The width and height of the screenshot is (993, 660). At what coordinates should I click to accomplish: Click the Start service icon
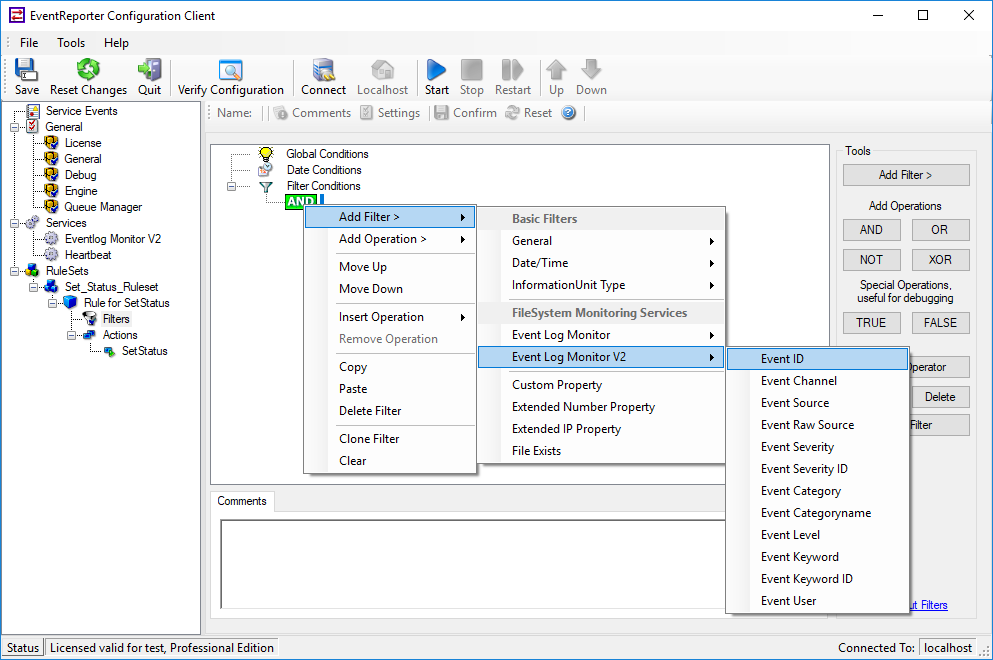point(436,70)
